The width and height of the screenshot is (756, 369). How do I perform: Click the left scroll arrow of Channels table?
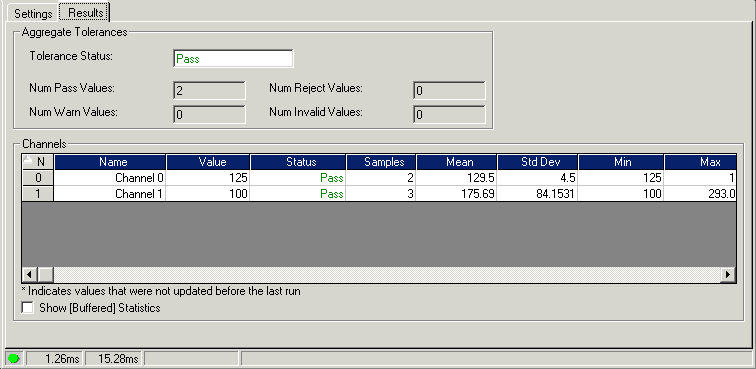point(29,274)
